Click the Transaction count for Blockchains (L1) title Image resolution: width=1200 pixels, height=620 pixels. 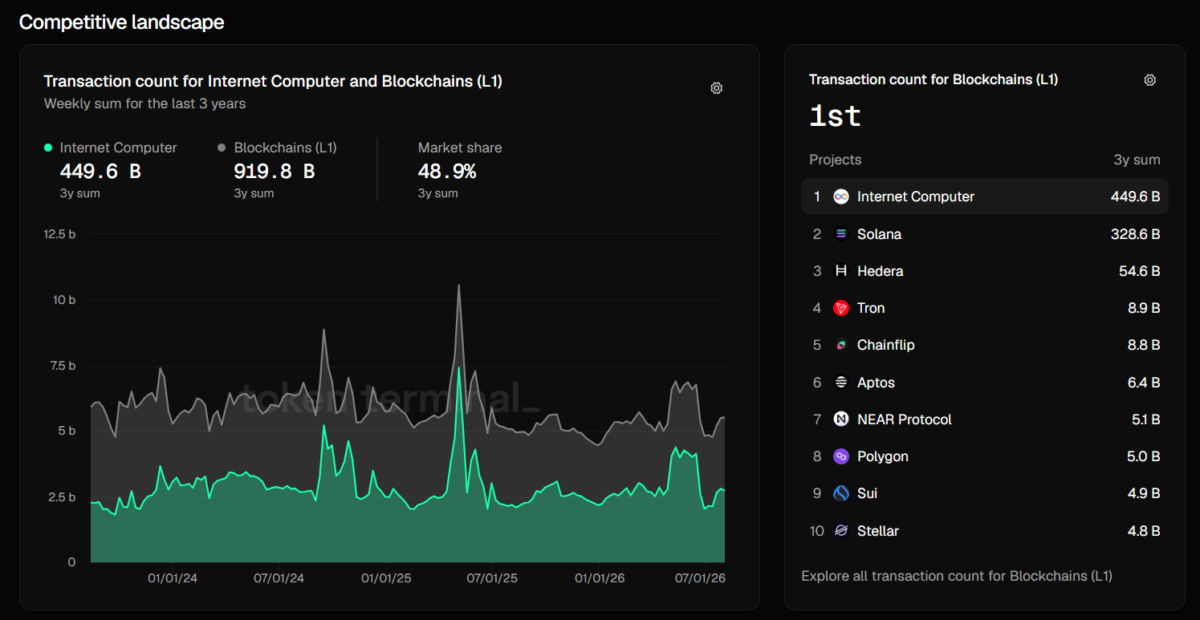(x=933, y=79)
